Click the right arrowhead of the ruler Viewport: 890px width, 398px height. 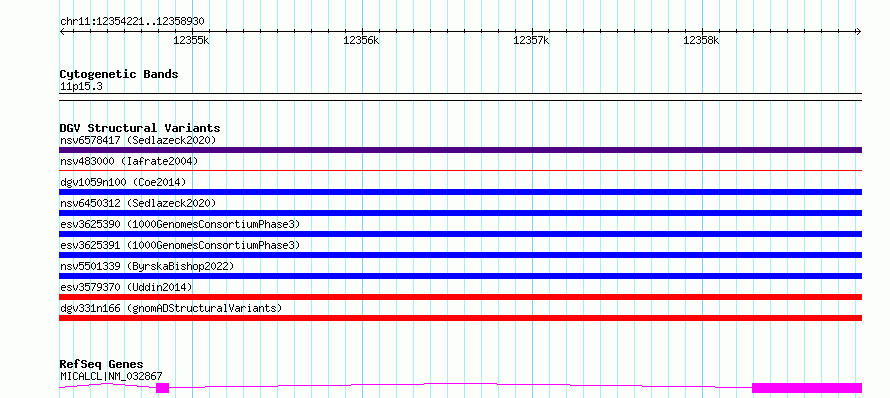pyautogui.click(x=859, y=32)
